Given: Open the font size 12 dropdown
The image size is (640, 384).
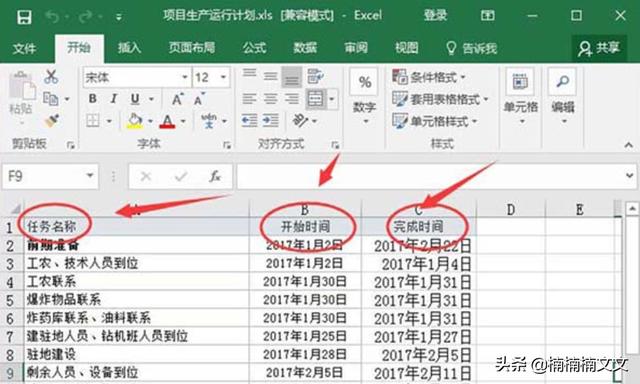Looking at the screenshot, I should [x=223, y=77].
